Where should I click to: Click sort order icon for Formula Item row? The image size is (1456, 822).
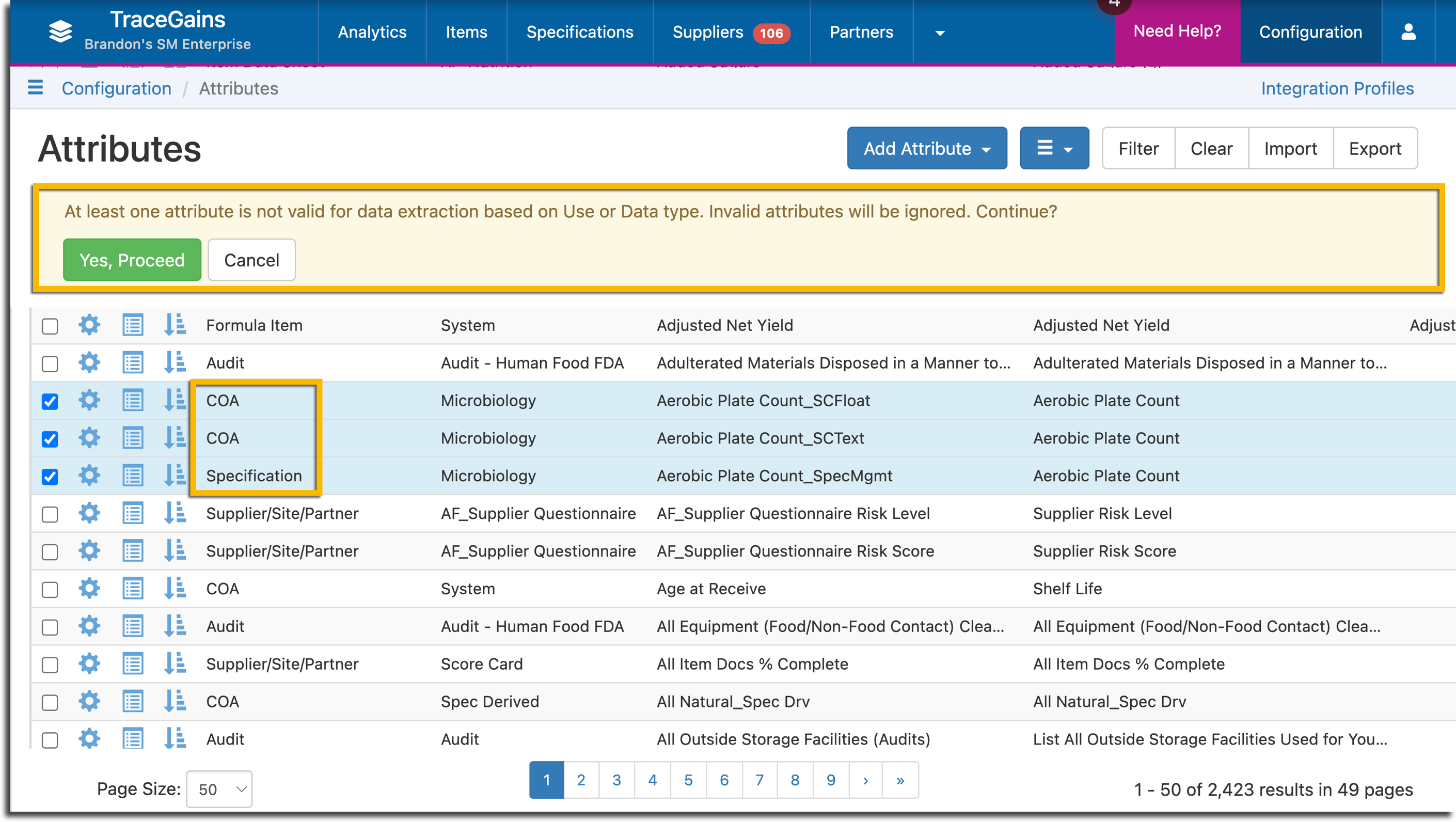click(175, 325)
